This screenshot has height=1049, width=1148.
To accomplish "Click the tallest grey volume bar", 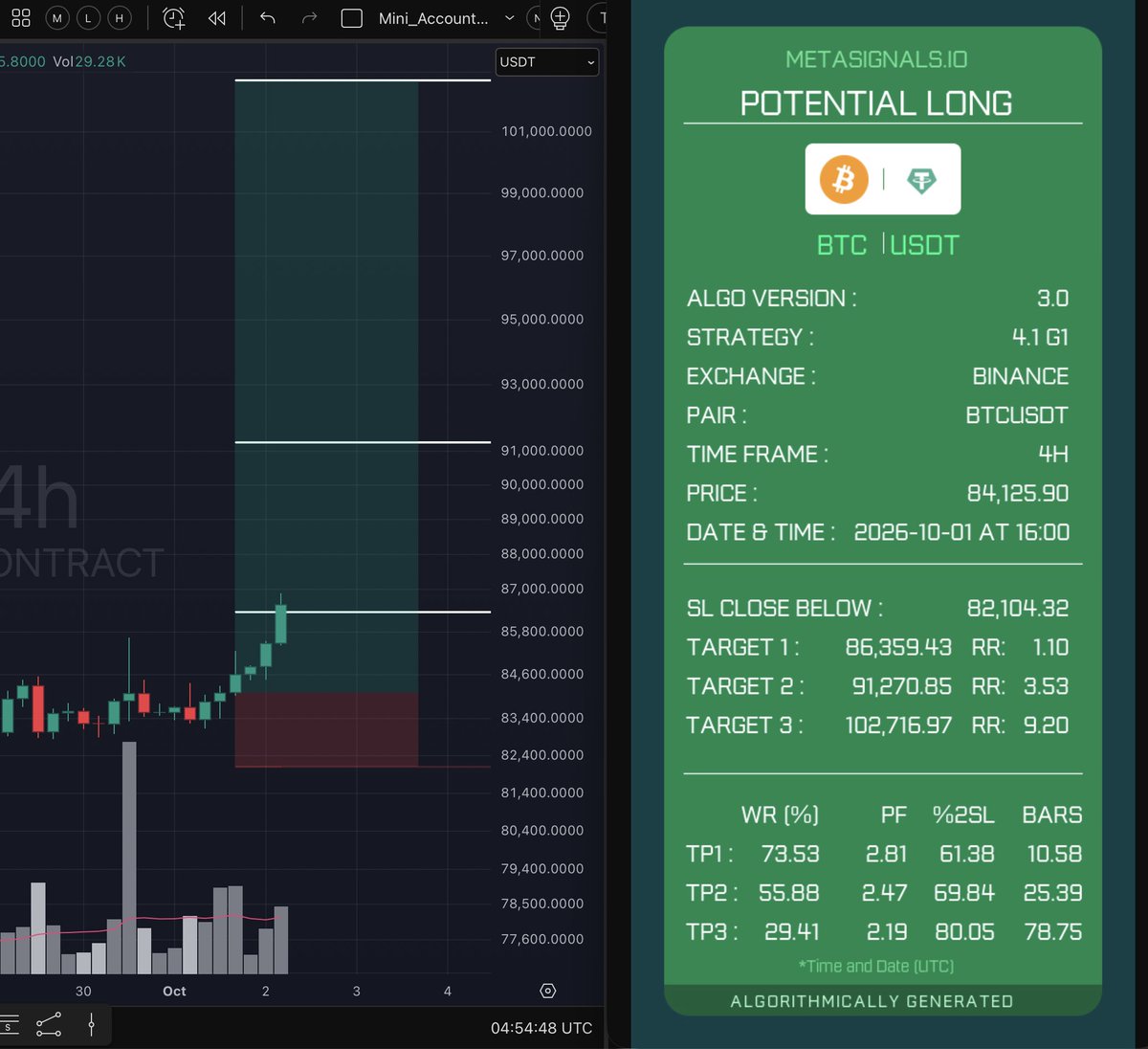I will [129, 858].
